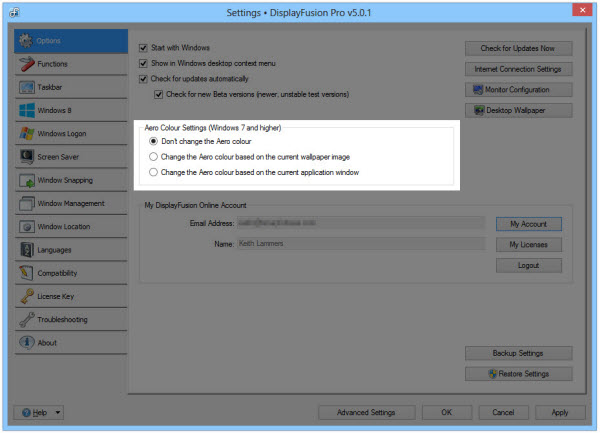Click the shield icon on Restore Settings

[x=493, y=374]
